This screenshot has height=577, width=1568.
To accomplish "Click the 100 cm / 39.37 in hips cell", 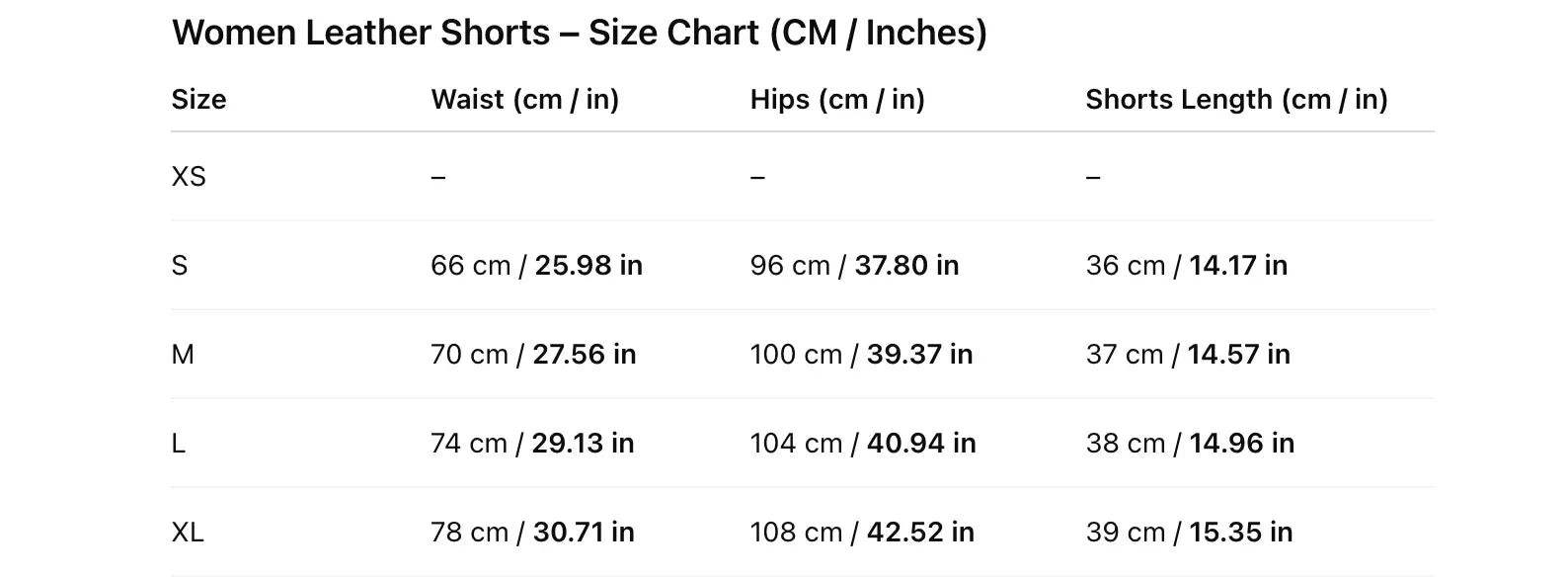I will coord(861,355).
